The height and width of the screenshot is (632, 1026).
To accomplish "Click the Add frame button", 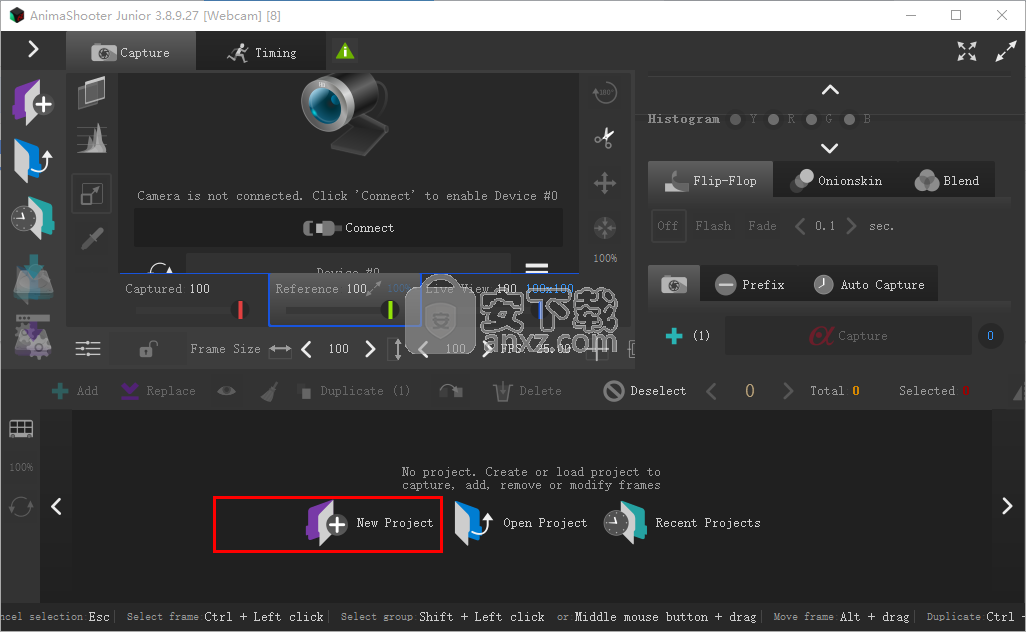I will click(x=75, y=391).
